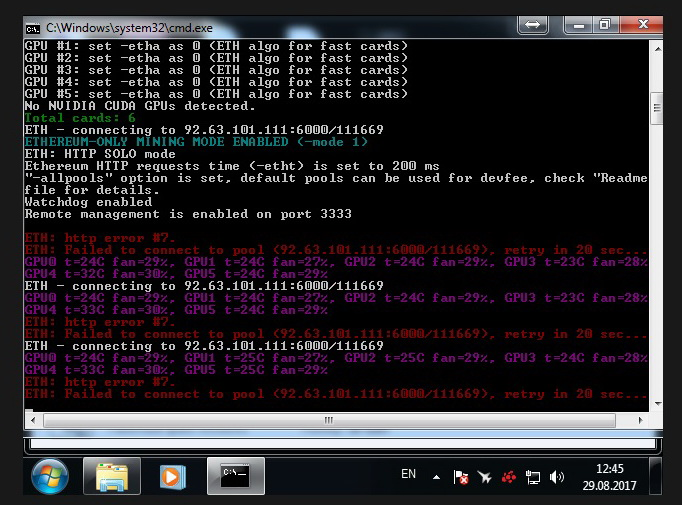Expand the hidden tray icons arrow
Image resolution: width=682 pixels, height=505 pixels.
coord(436,477)
